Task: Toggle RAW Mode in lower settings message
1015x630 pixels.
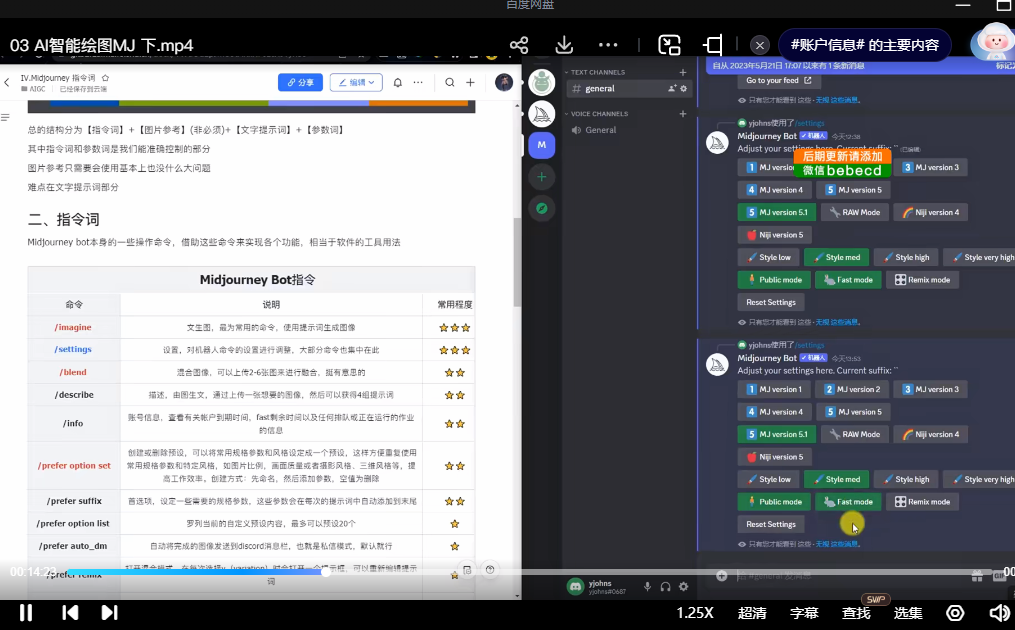Action: pyautogui.click(x=854, y=434)
